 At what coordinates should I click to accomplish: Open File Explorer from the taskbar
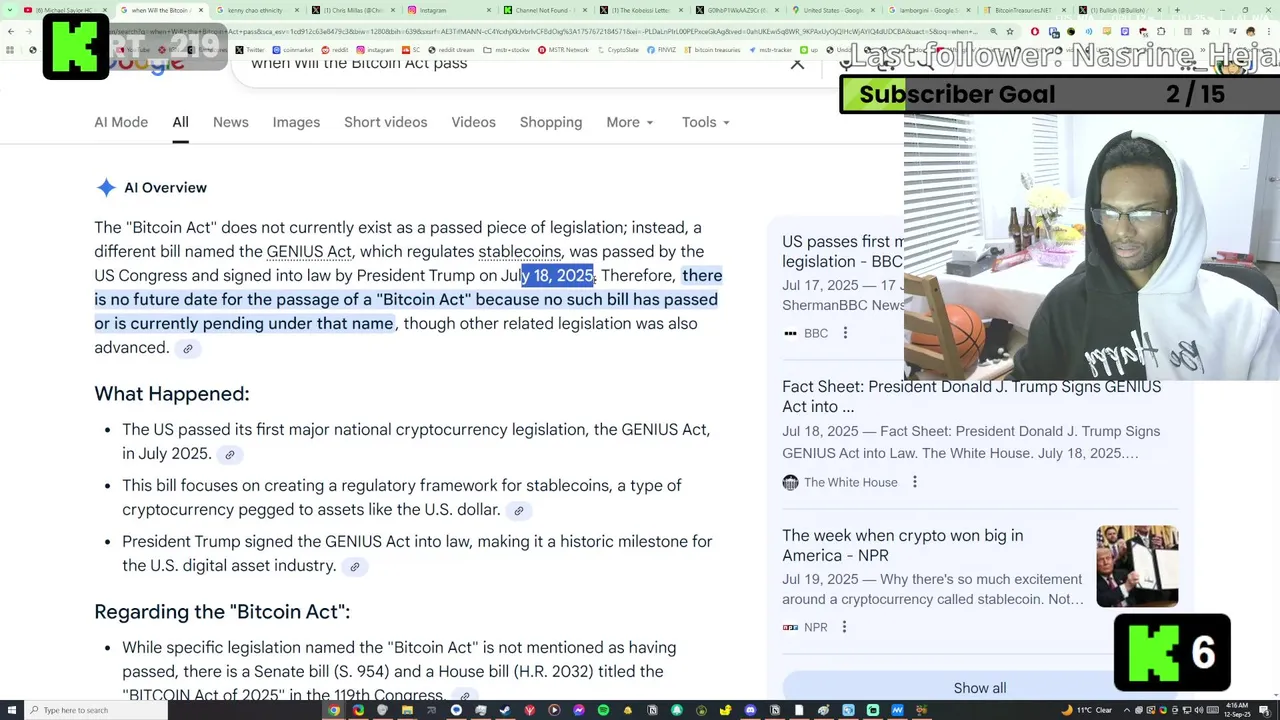[407, 710]
